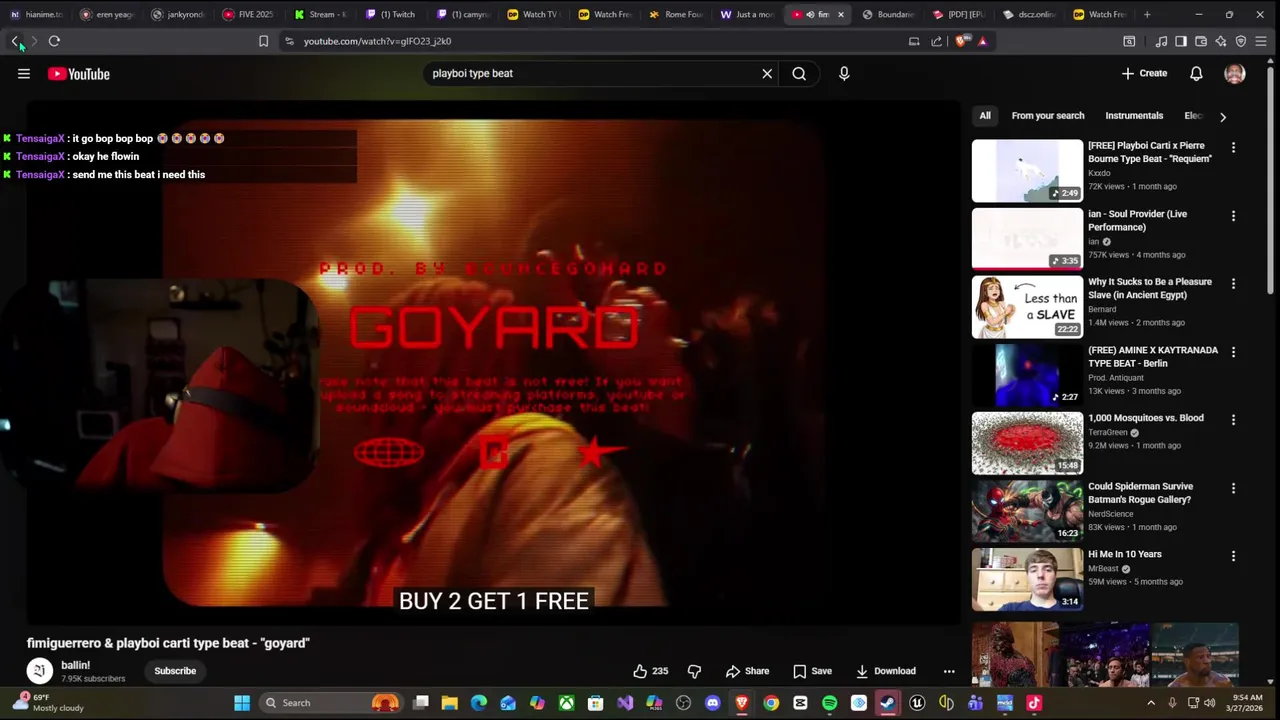1280x720 pixels.
Task: Open the MrBeast channel link
Action: [x=1103, y=568]
